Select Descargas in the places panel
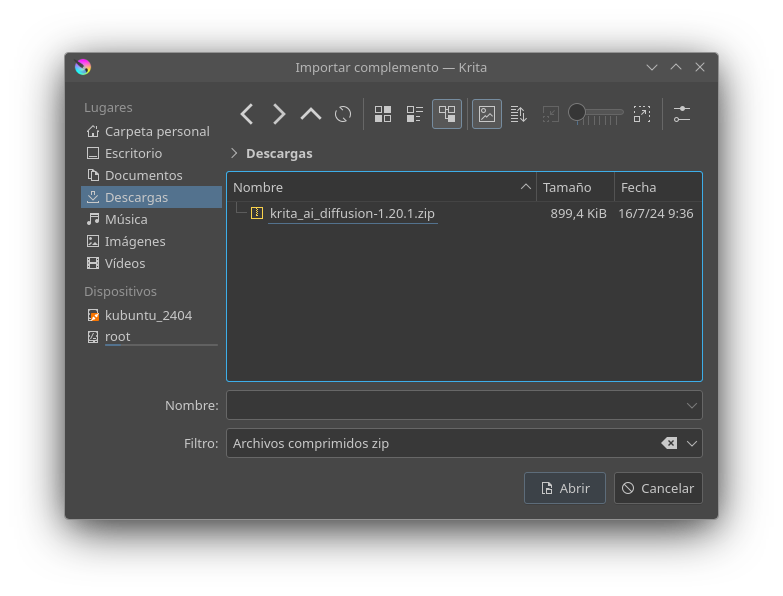 pos(151,197)
